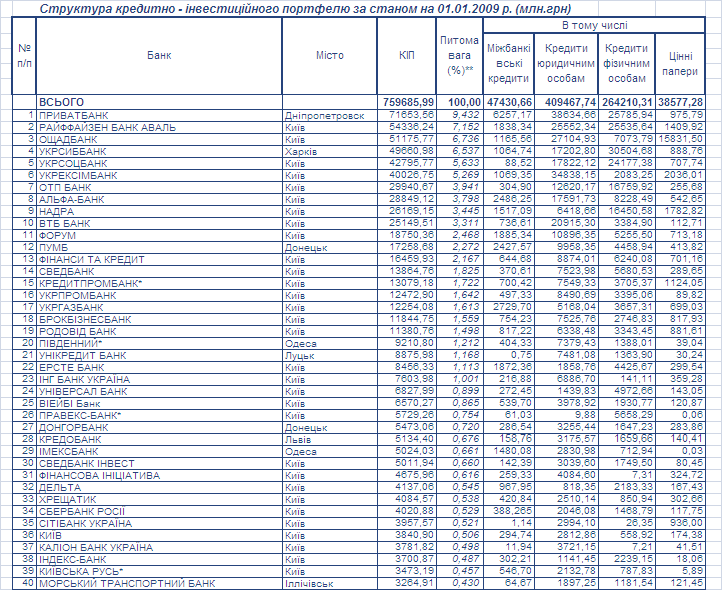Viewport: 722px width, 590px height.
Task: Select total securities value 38577,28
Action: [x=680, y=102]
